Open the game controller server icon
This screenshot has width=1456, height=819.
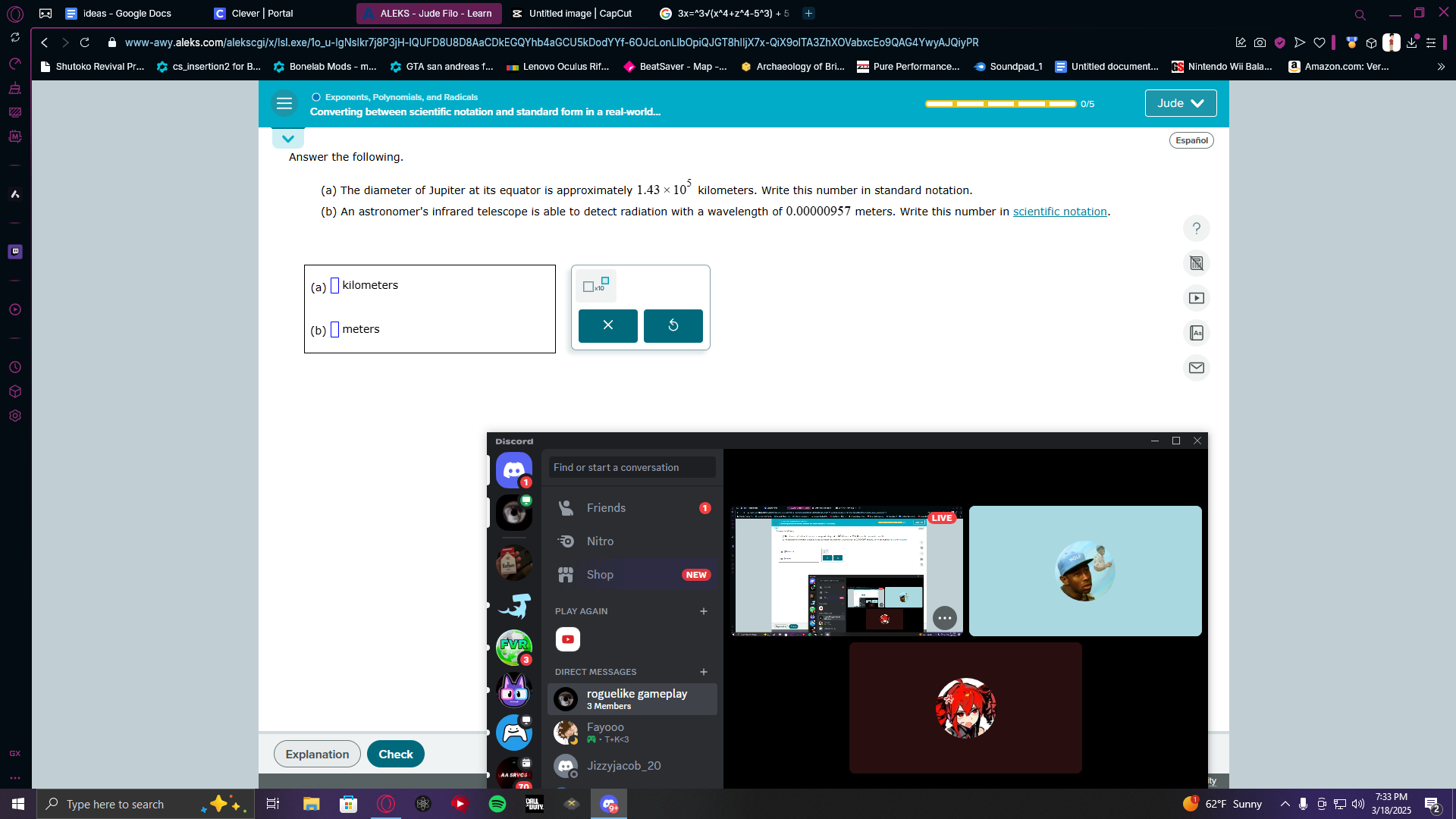(x=514, y=733)
